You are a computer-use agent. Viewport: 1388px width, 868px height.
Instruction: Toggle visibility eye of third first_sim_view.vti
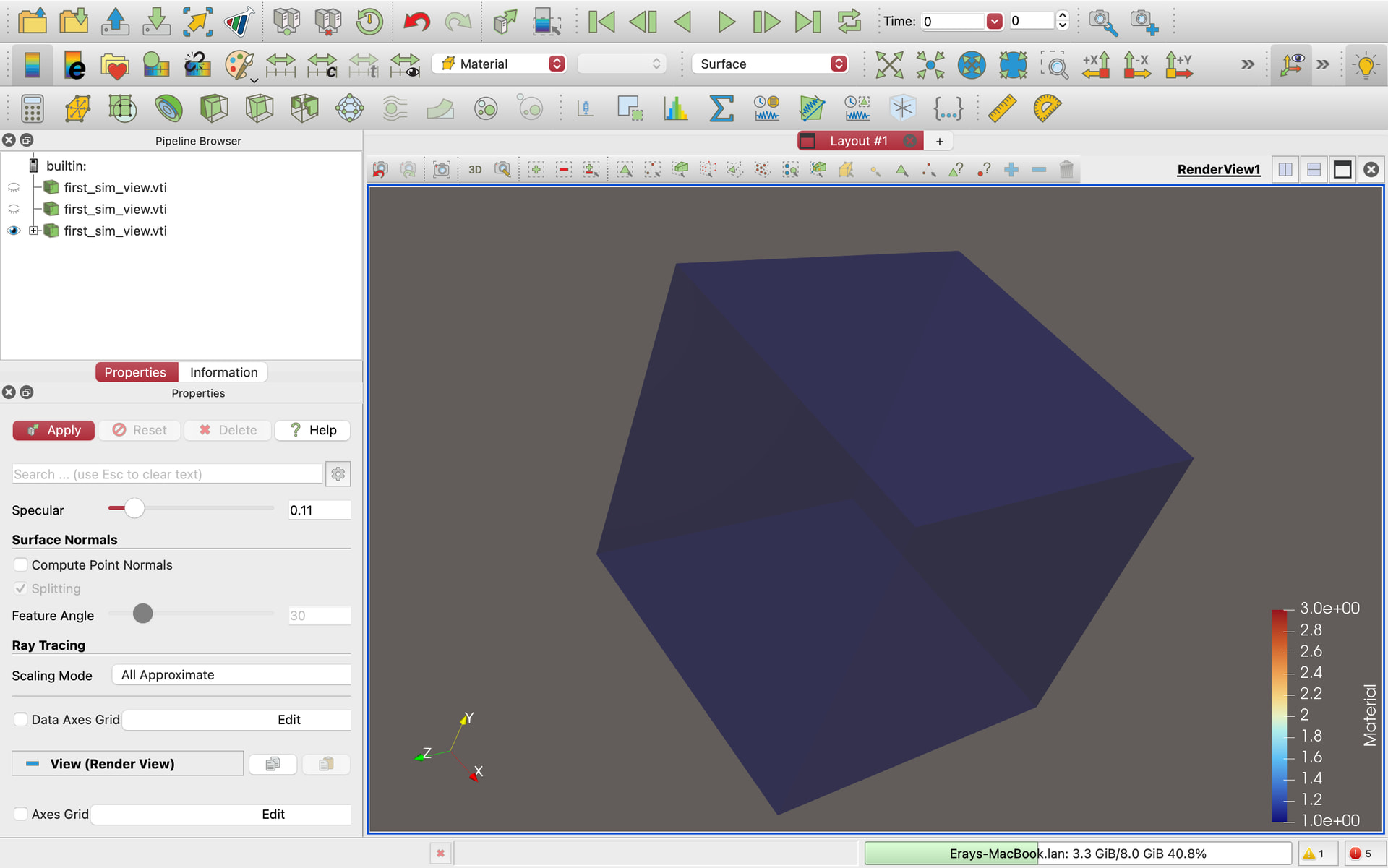pos(14,231)
